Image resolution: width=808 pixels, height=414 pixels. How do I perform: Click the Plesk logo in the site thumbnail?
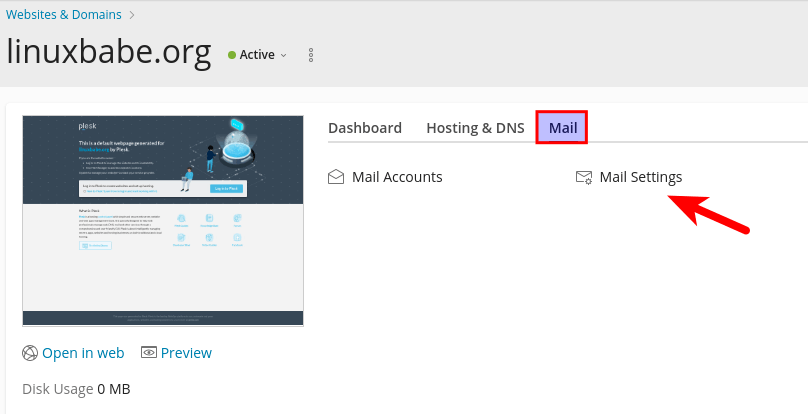pyautogui.click(x=87, y=126)
